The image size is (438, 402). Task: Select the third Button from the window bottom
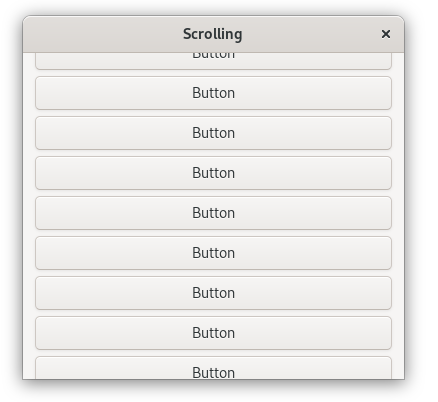[213, 293]
